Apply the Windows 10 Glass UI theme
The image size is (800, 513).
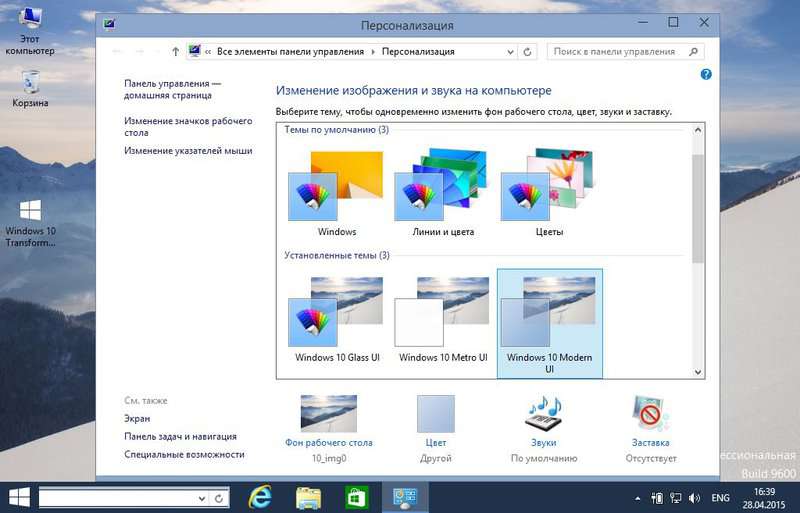pos(337,319)
